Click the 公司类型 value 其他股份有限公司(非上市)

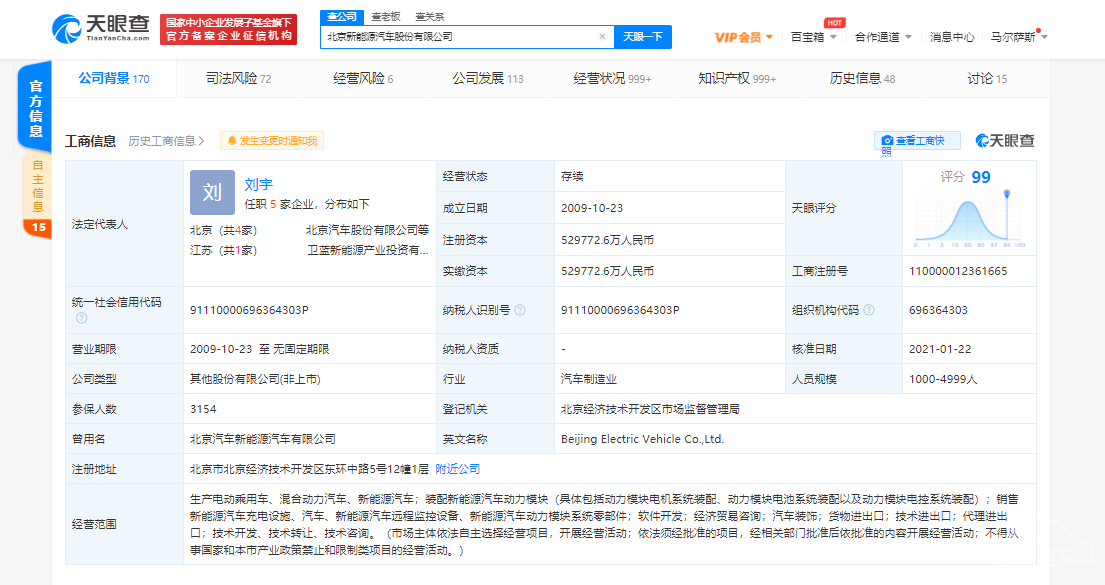coord(255,379)
